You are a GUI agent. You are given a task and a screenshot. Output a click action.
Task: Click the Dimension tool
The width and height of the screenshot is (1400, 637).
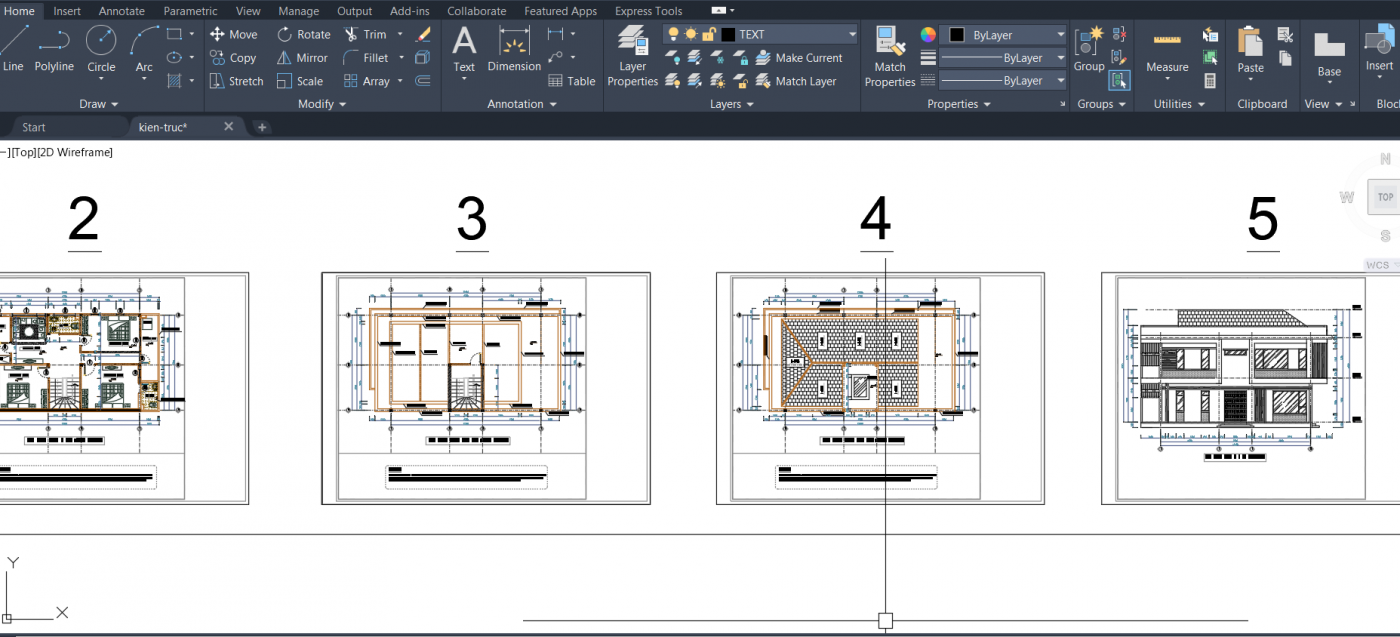(x=514, y=49)
